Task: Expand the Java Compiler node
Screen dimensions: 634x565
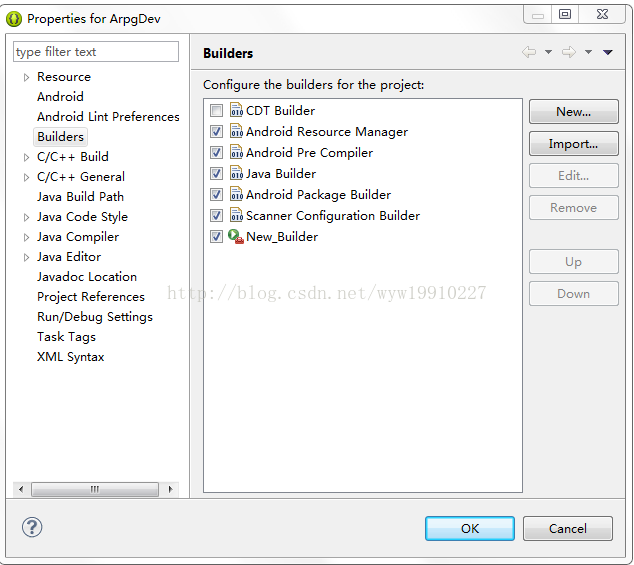Action: [x=26, y=237]
